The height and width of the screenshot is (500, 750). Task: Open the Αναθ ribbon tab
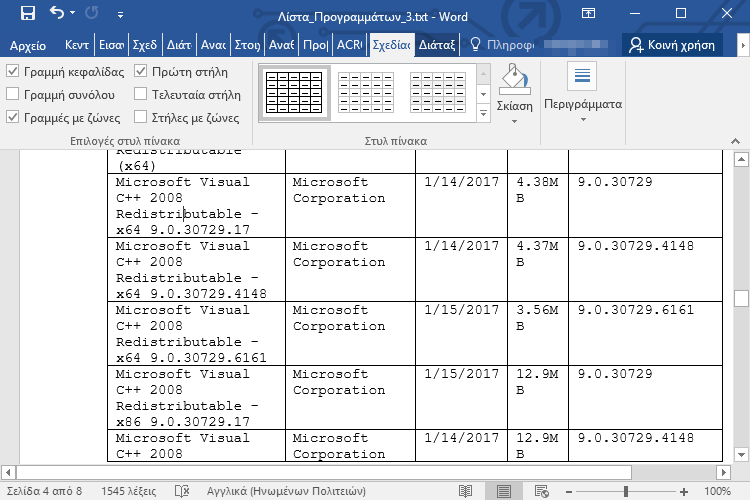281,45
